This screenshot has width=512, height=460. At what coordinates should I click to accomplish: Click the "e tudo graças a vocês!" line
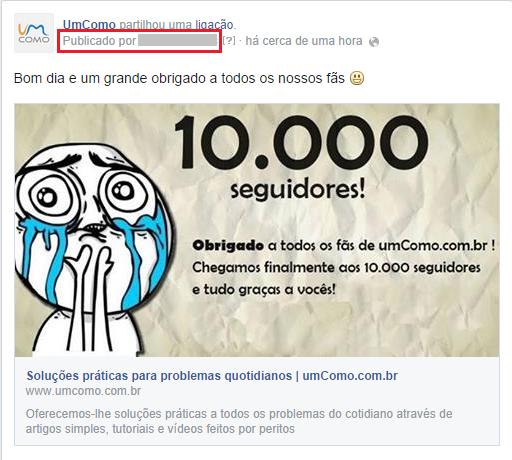pos(264,289)
